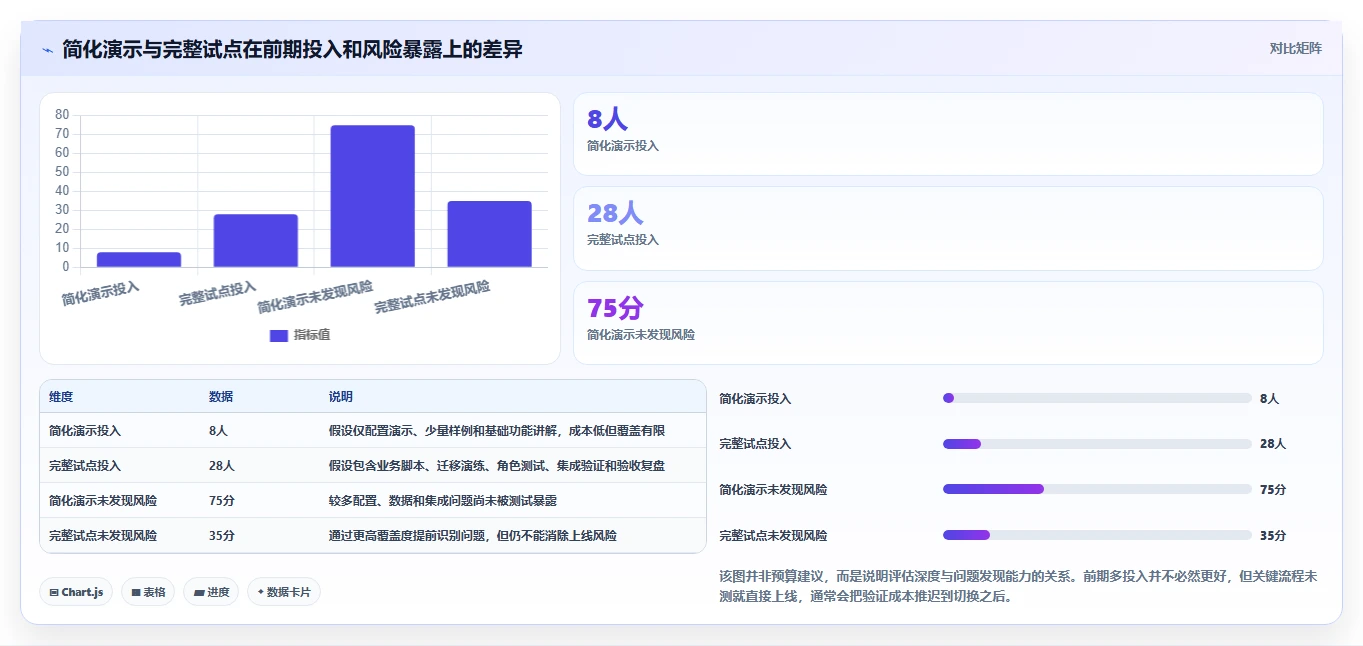Viewport: 1363px width, 646px height.
Task: Click description starting 假设包含业务脚本
Action: pyautogui.click(x=498, y=466)
